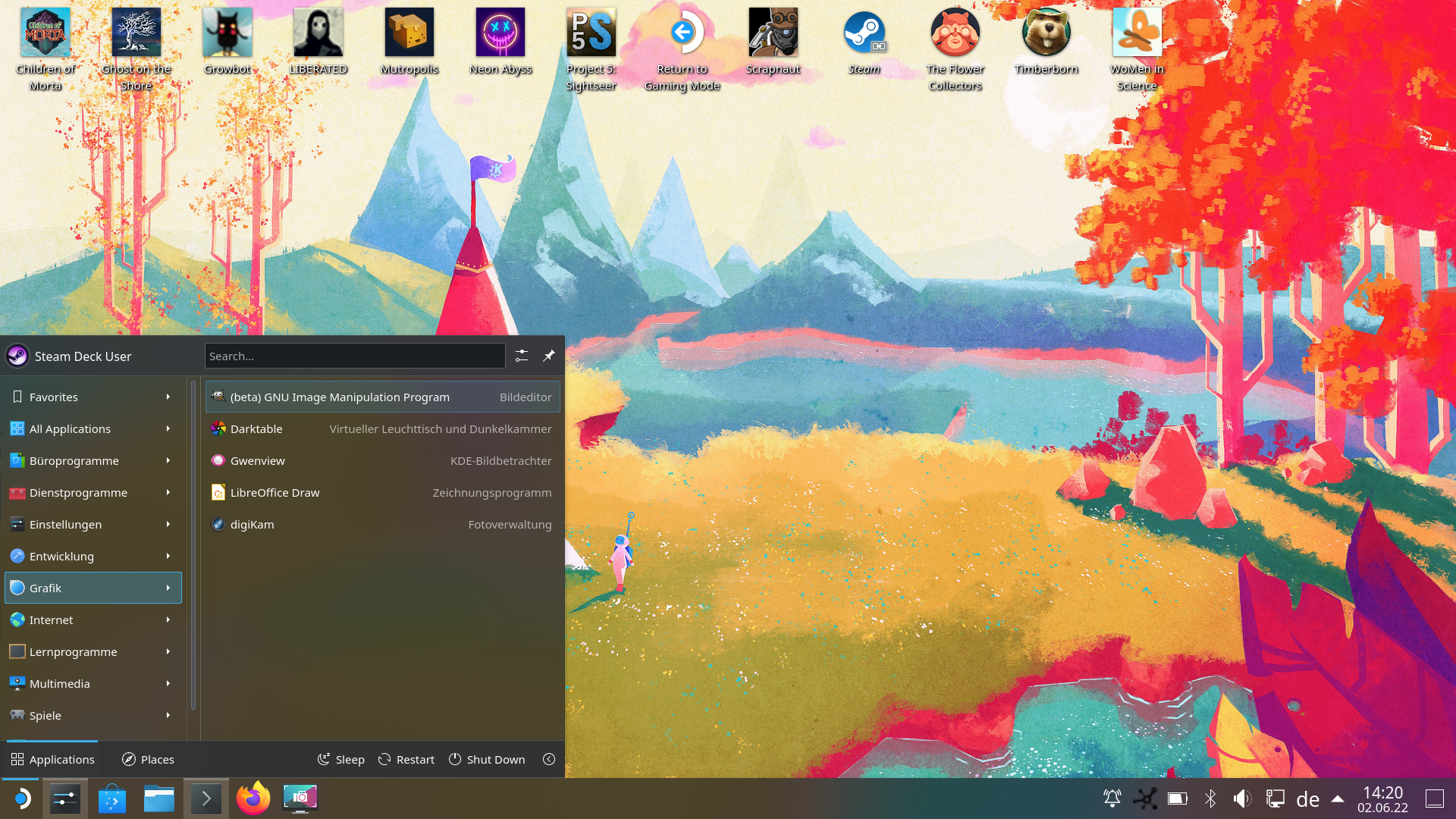Switch to the Places tab
Viewport: 1456px width, 819px height.
click(148, 759)
